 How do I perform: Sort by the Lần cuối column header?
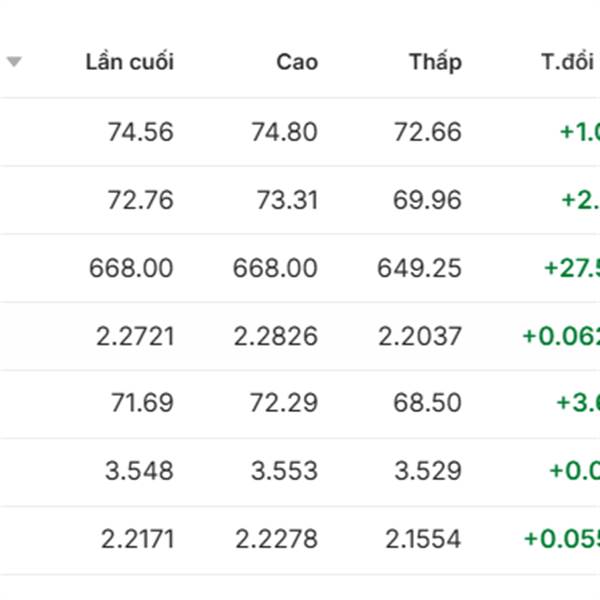(129, 62)
